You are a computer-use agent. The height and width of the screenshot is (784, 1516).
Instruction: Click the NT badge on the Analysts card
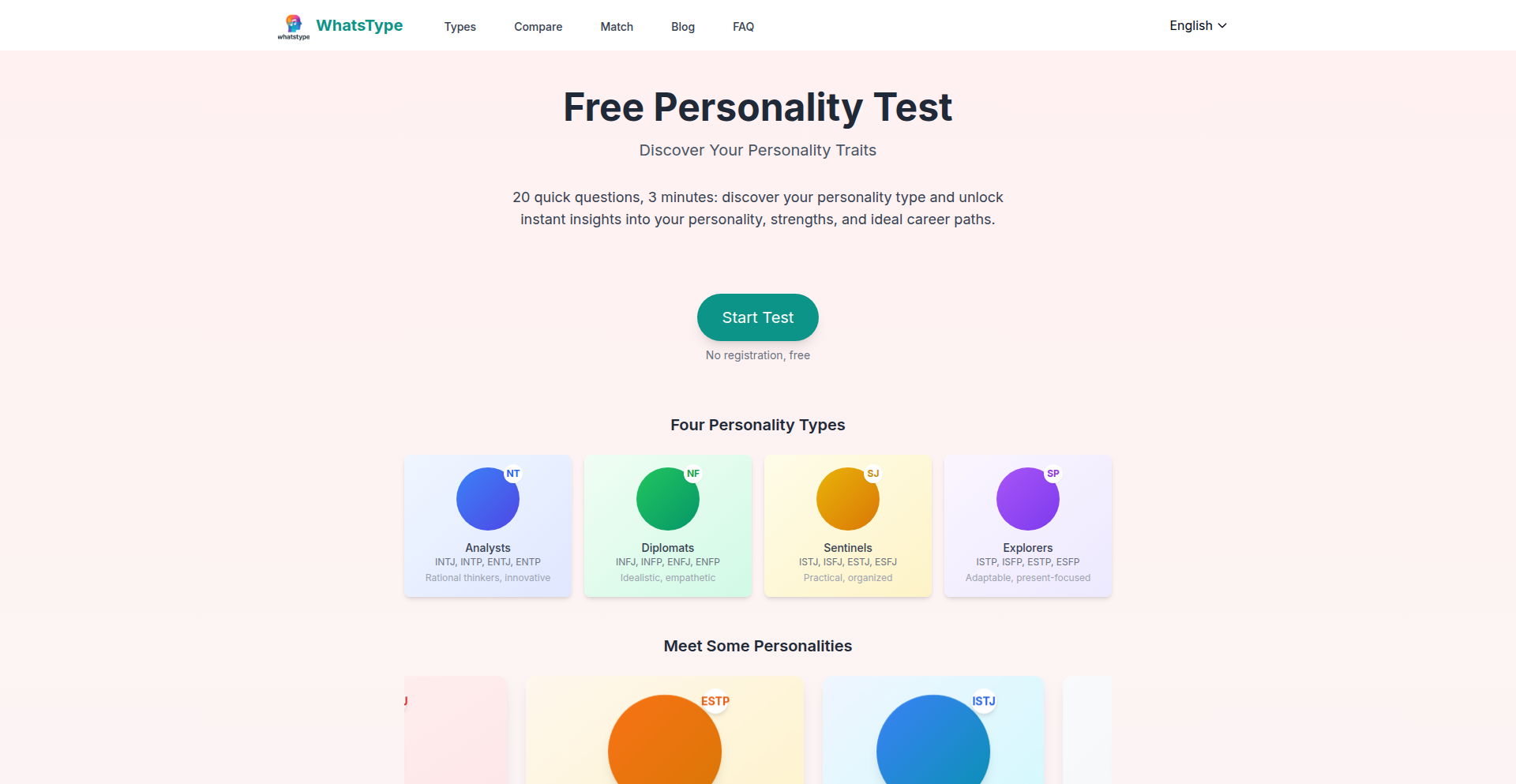pos(513,472)
